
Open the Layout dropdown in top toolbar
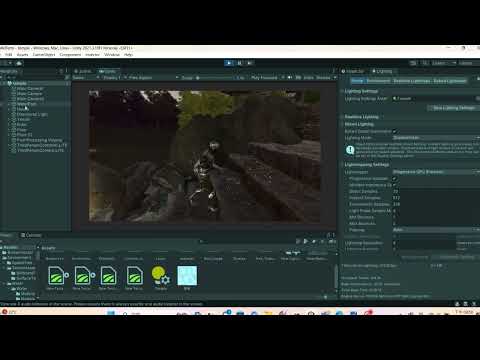[x=468, y=63]
